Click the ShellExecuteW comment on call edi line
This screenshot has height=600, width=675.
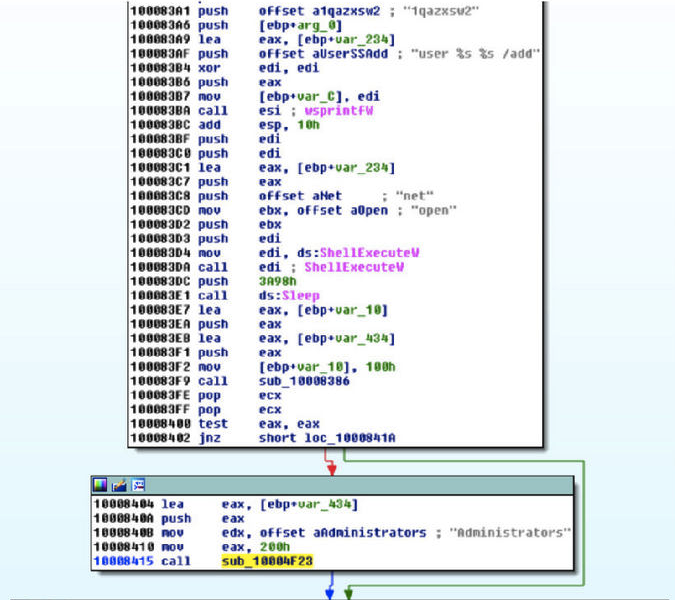[354, 267]
